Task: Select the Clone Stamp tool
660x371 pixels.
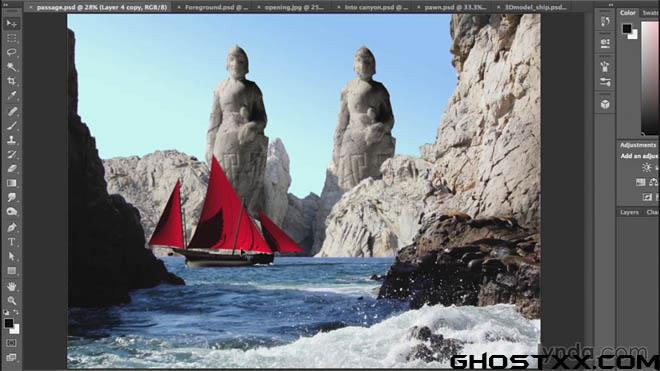Action: (12, 139)
